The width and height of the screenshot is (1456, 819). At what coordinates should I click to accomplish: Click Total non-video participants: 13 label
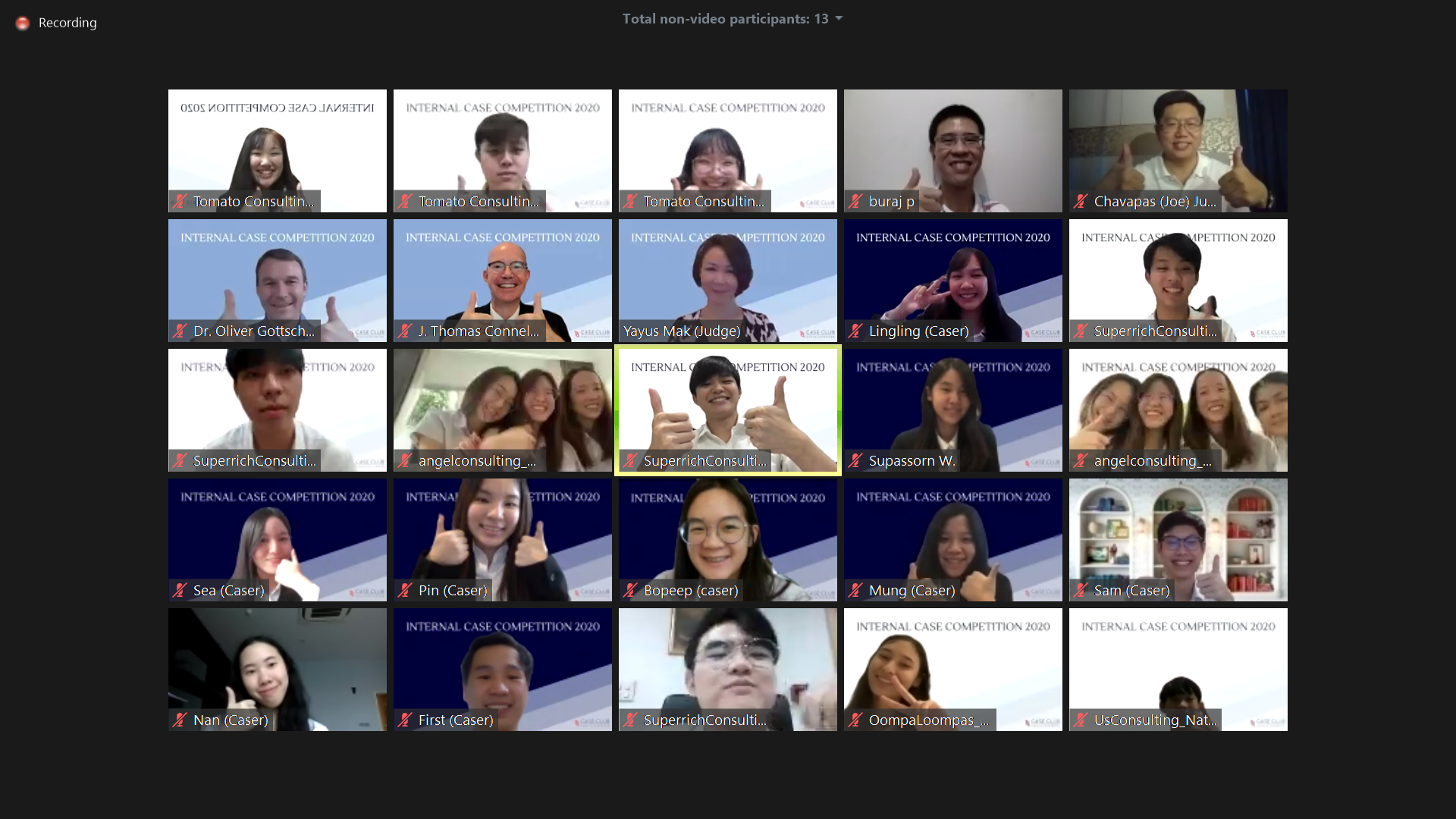[x=725, y=19]
